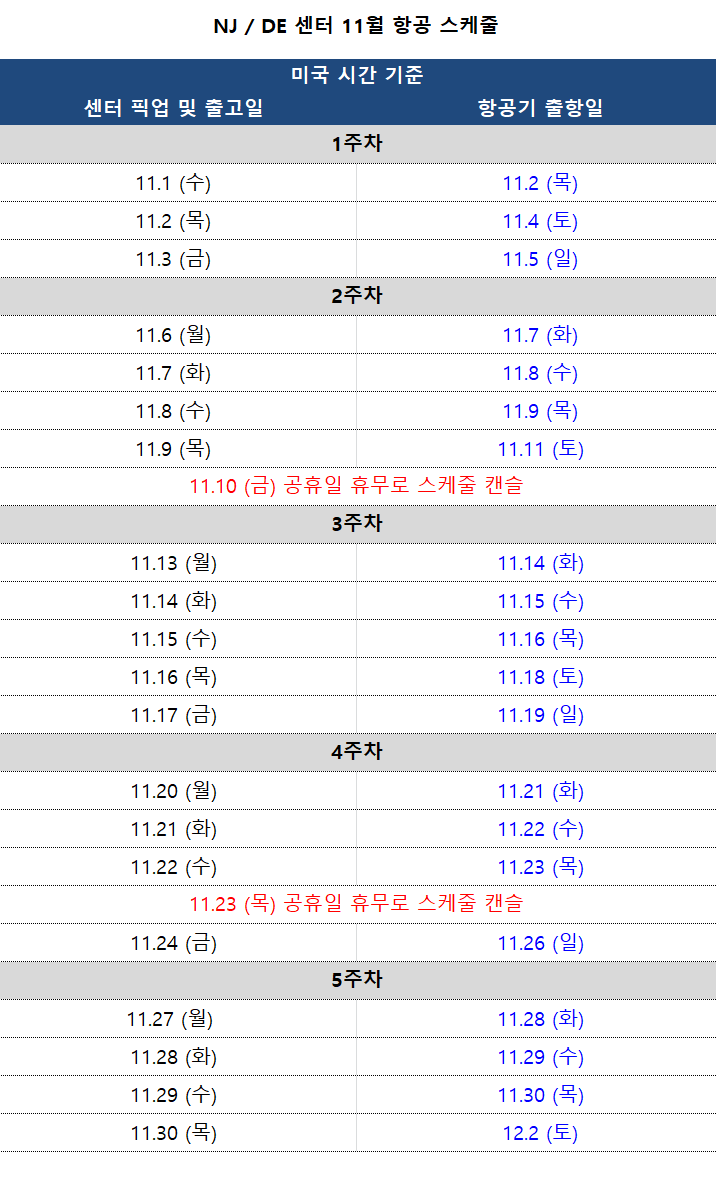Click the 센터 픽업 및 출고일 column header
The height and width of the screenshot is (1197, 716).
173,108
